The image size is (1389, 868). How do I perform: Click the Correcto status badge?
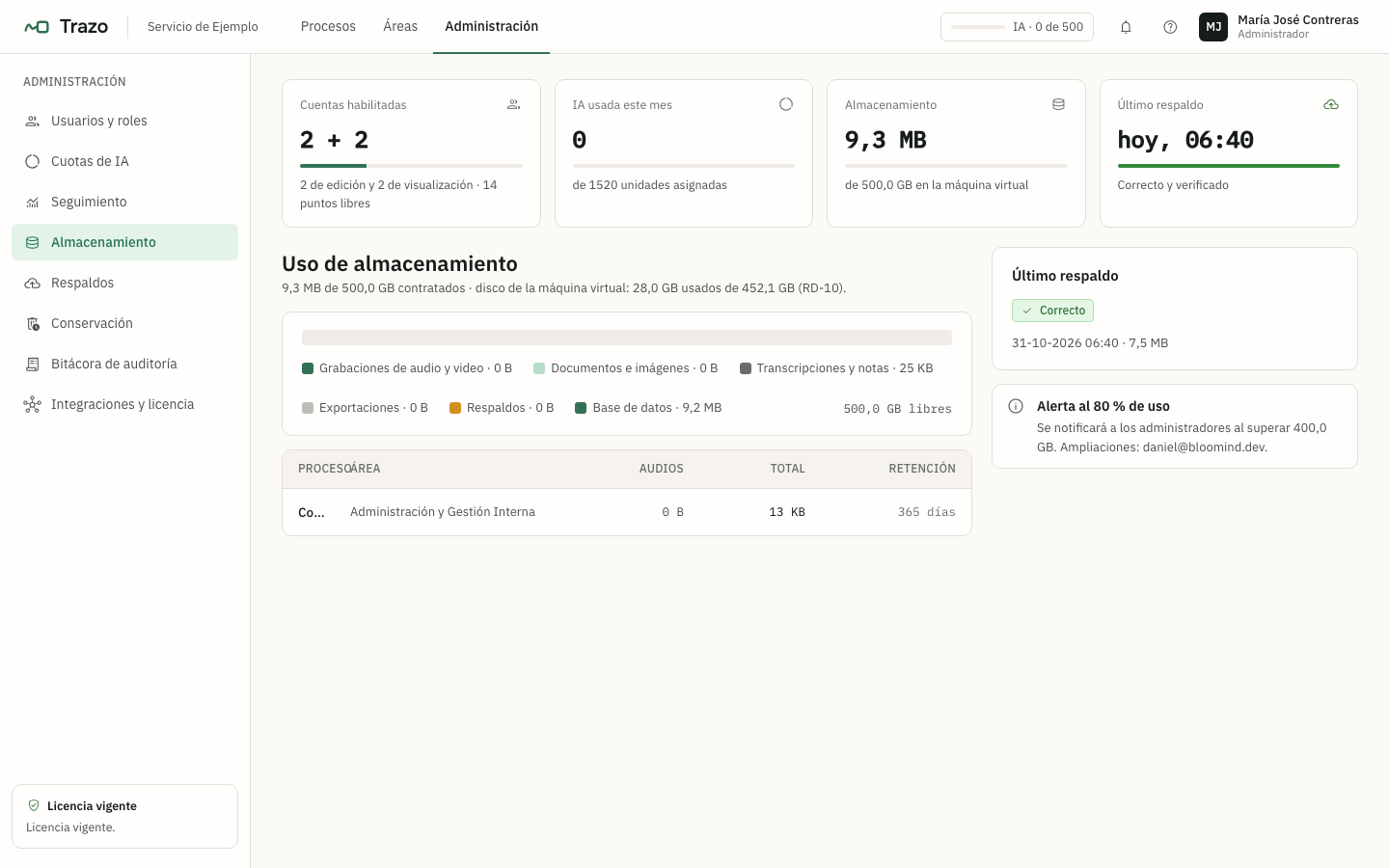point(1052,311)
